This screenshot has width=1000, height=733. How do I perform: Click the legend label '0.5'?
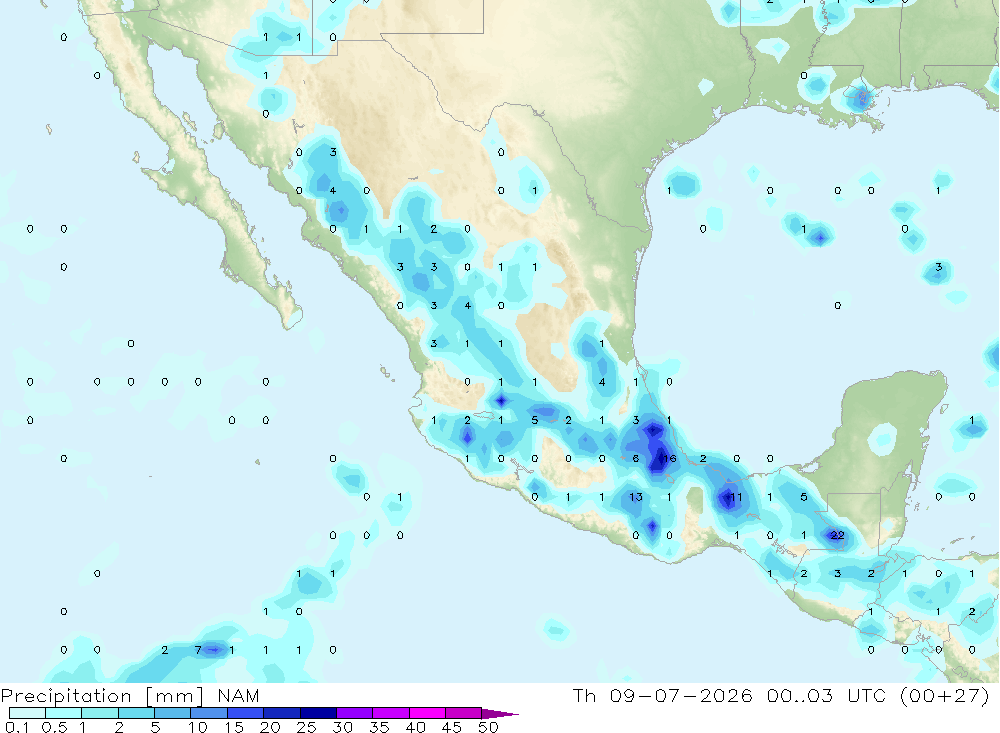pyautogui.click(x=54, y=727)
